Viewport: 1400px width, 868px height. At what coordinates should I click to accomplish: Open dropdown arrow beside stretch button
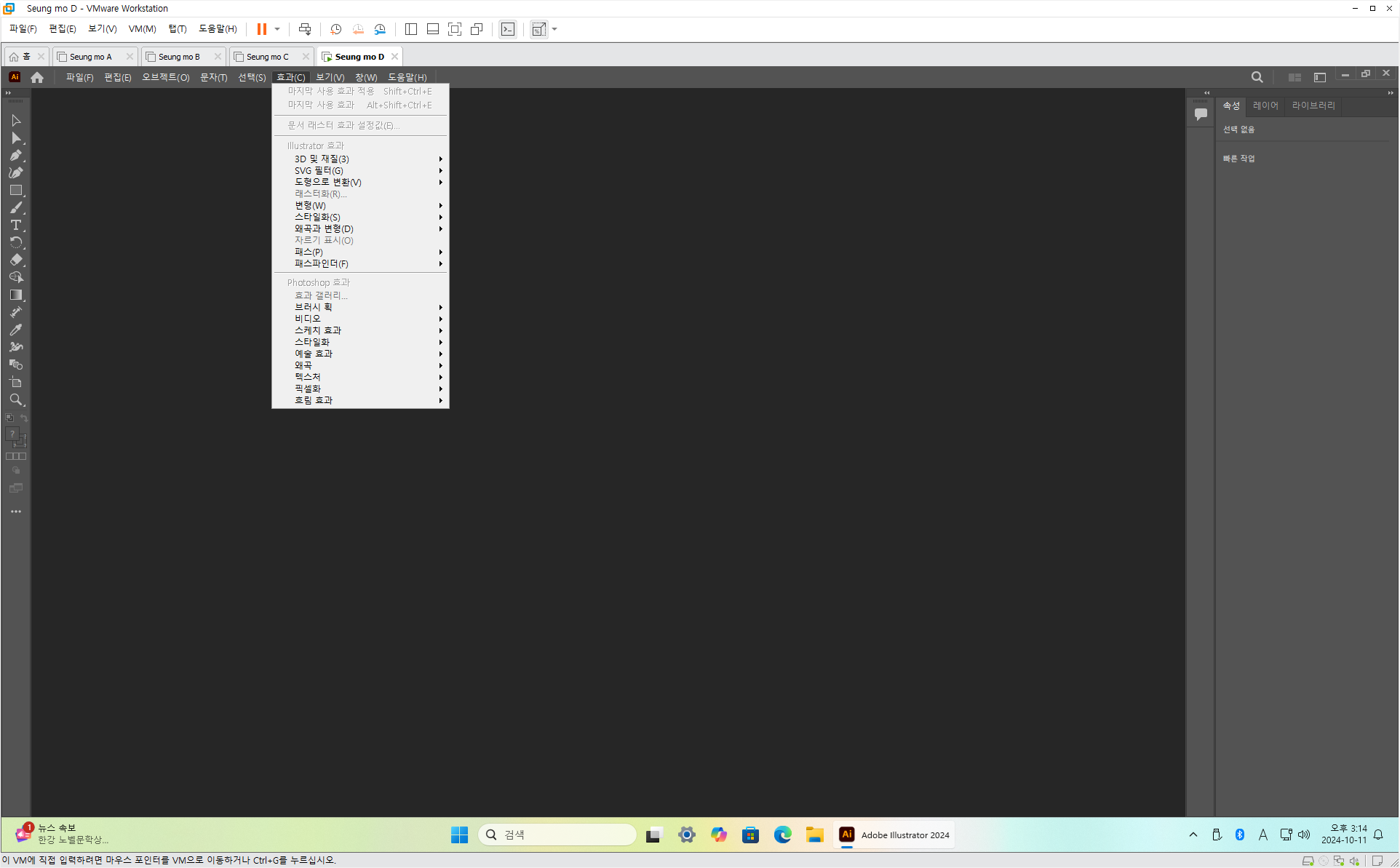(554, 29)
